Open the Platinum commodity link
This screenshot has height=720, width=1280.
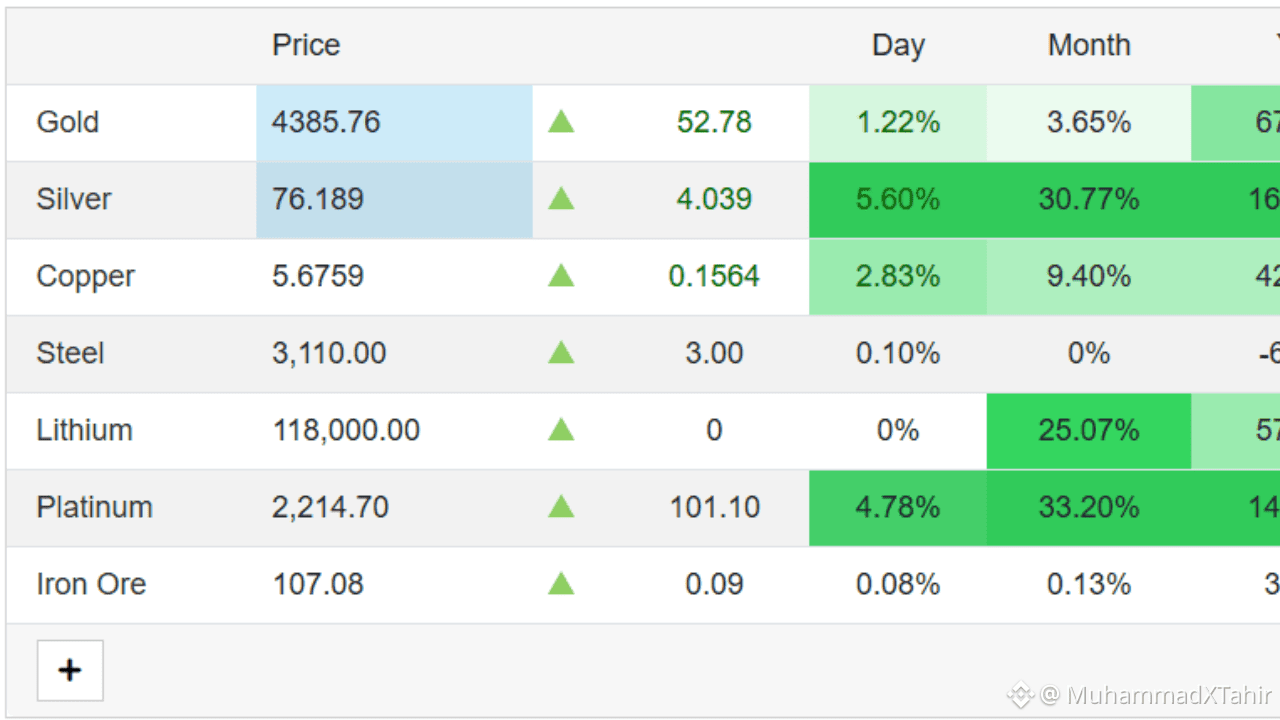(95, 507)
